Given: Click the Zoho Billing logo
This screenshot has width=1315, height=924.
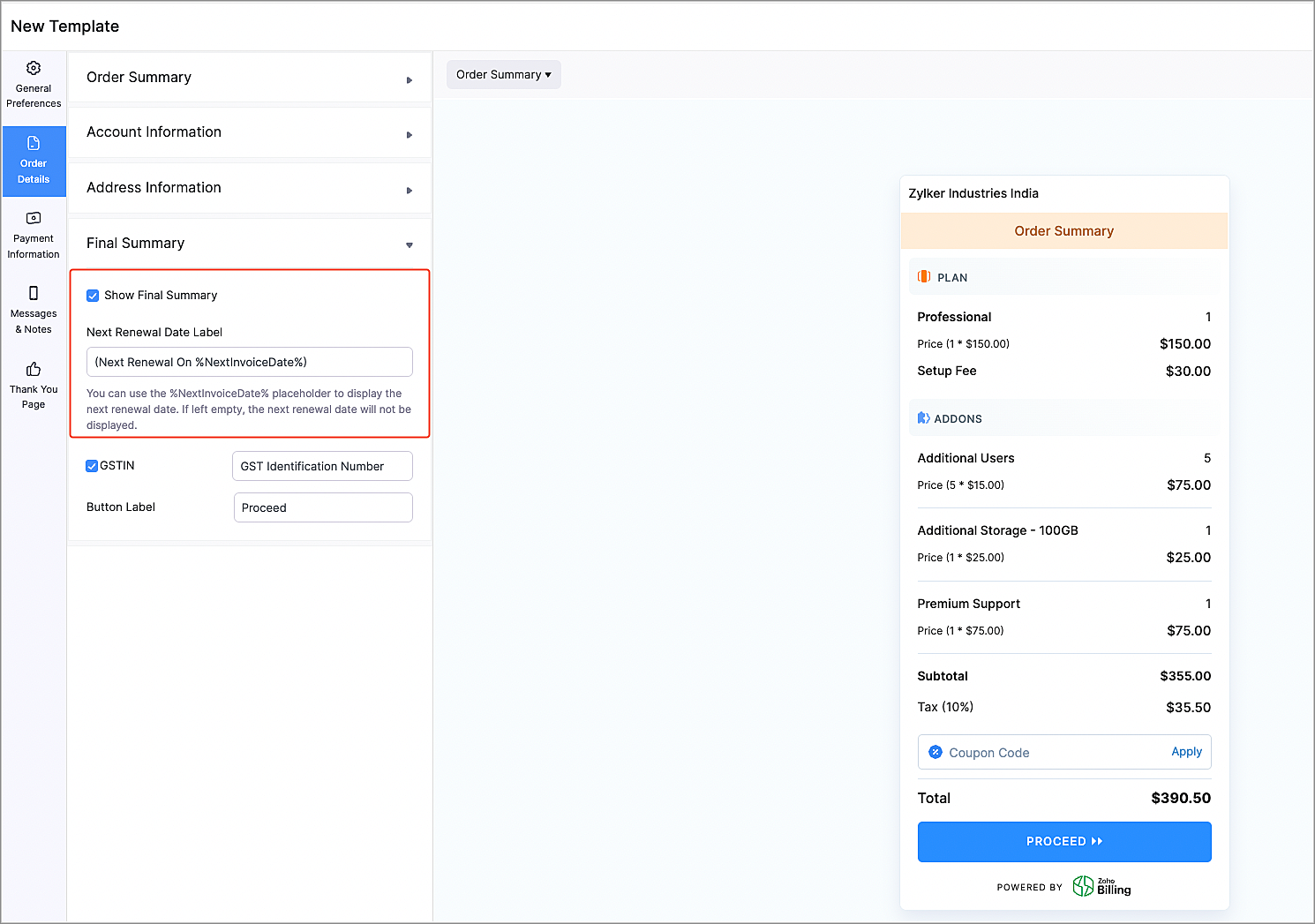Looking at the screenshot, I should 1101,886.
